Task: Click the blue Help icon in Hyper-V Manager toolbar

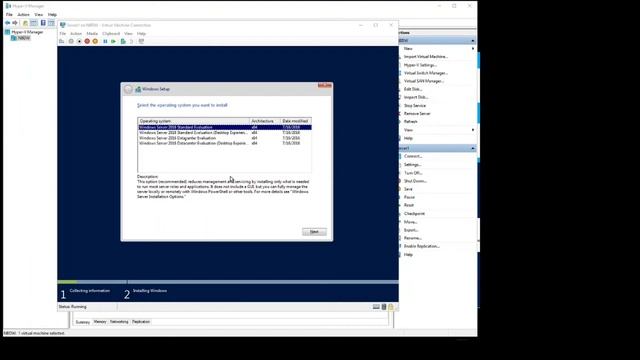Action: point(43,23)
